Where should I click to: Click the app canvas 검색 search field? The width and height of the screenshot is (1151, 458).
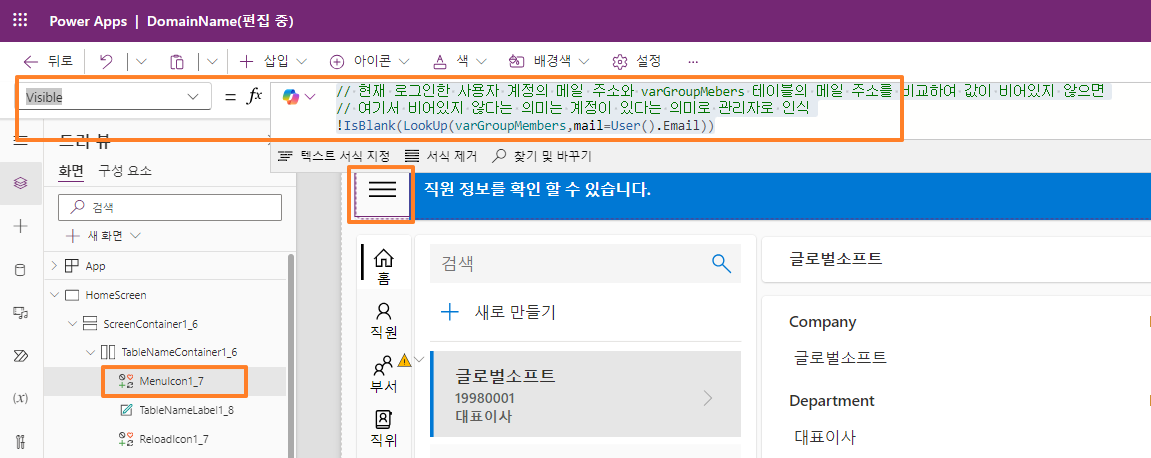click(x=585, y=263)
